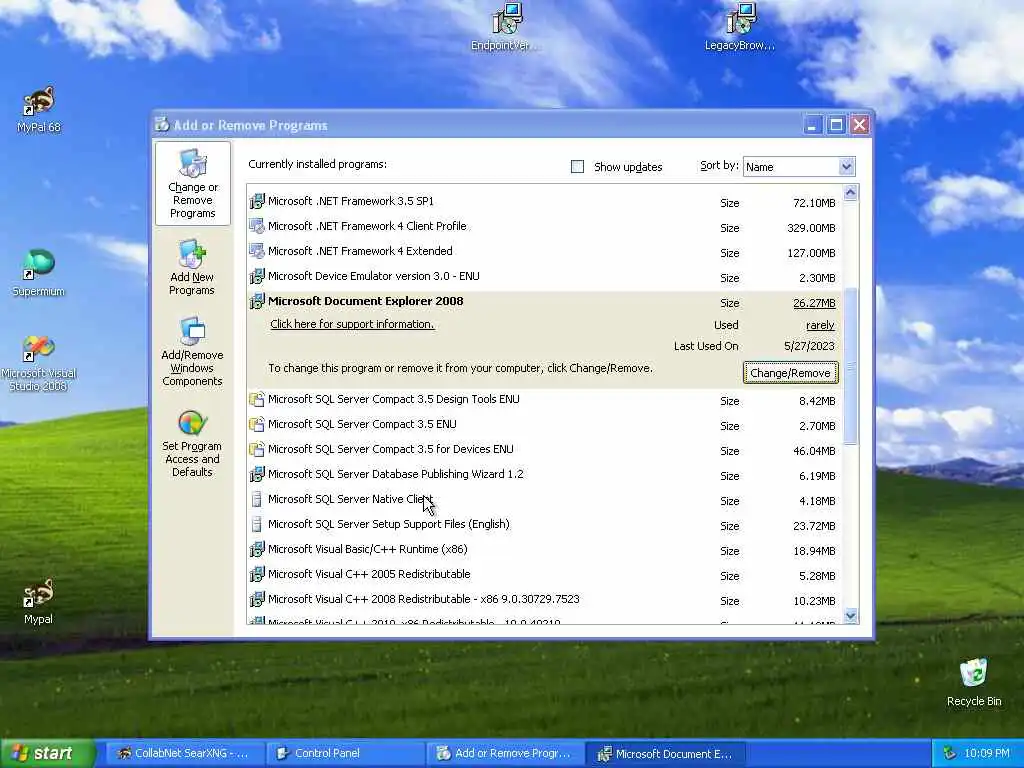Click icon of SQL Server Compact 3.5 Design Tools
The height and width of the screenshot is (768, 1024).
[257, 399]
